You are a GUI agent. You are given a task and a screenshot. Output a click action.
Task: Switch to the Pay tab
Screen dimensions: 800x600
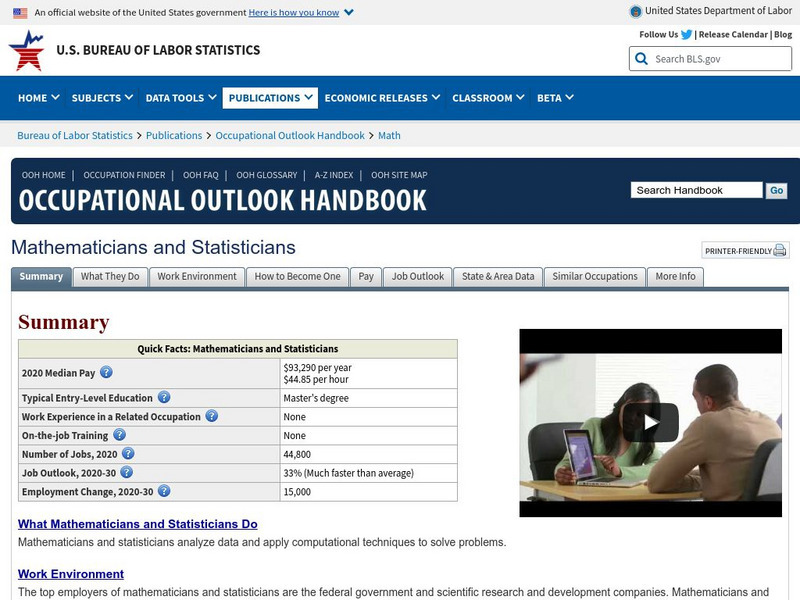pyautogui.click(x=366, y=276)
